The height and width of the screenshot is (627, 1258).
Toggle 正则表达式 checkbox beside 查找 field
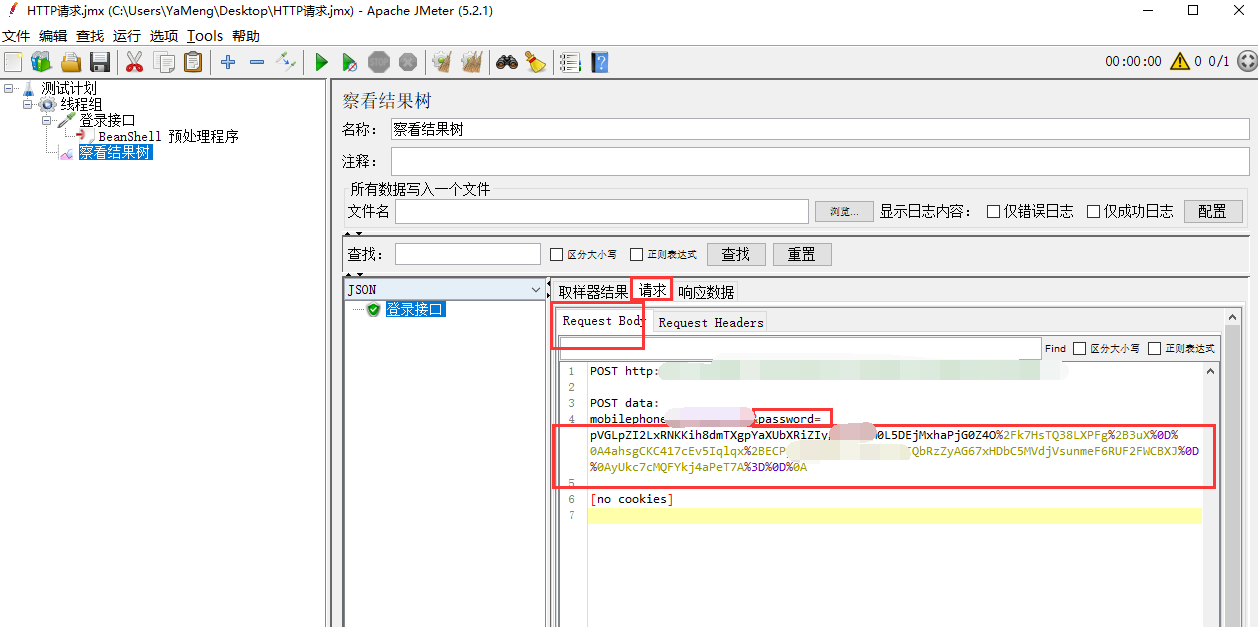tap(636, 254)
